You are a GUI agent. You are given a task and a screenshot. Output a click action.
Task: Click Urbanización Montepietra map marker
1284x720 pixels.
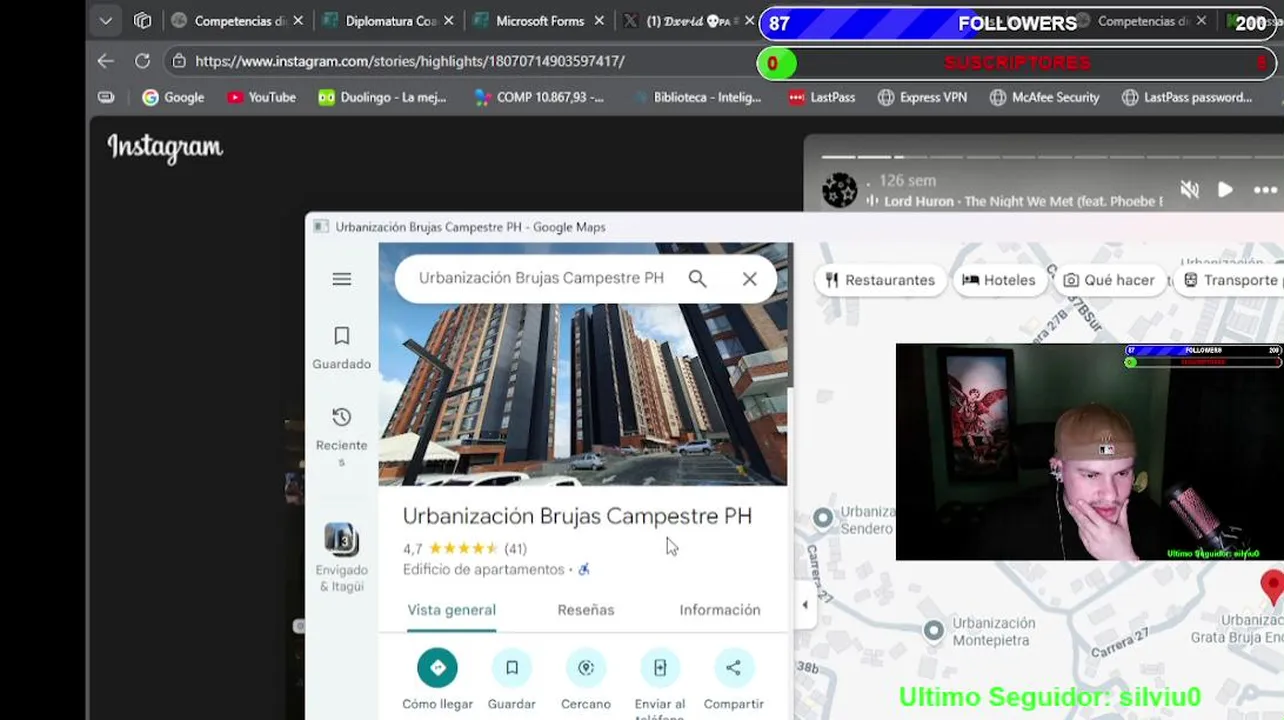tap(933, 630)
